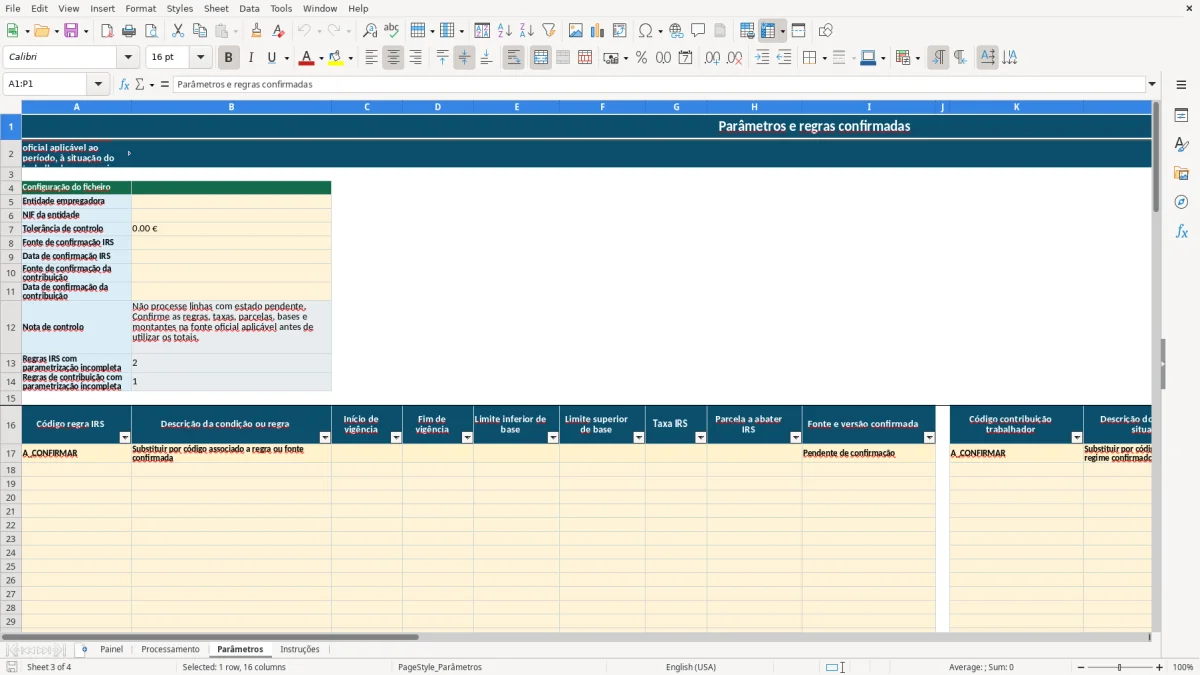This screenshot has height=675, width=1200.
Task: Click the AutoFilter funnel icon
Action: point(549,31)
